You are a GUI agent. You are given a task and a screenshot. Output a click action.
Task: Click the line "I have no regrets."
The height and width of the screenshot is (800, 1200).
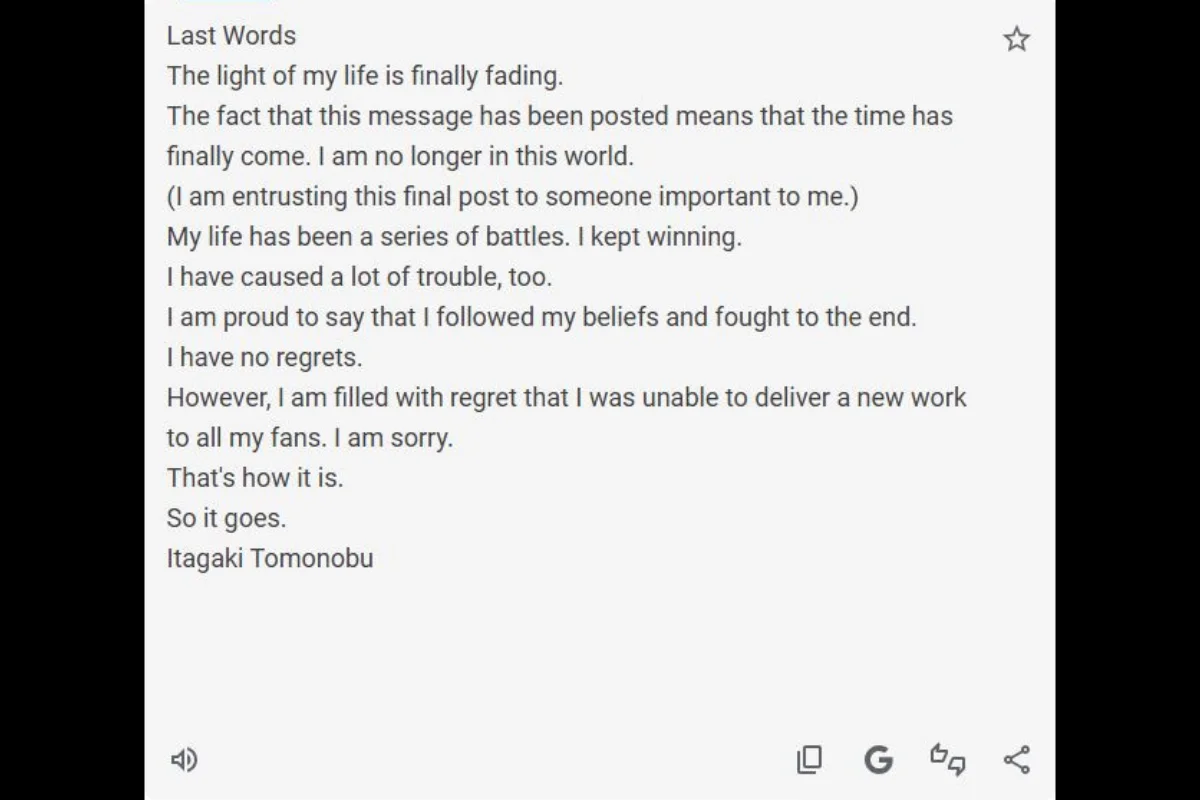(264, 357)
